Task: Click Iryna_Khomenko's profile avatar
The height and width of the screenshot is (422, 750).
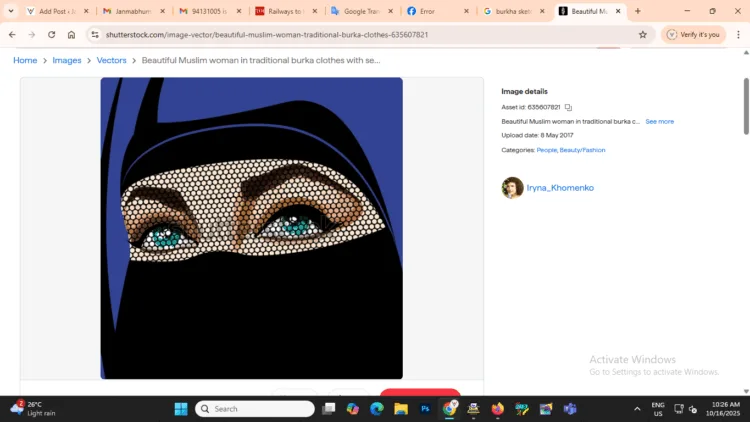Action: click(x=512, y=188)
